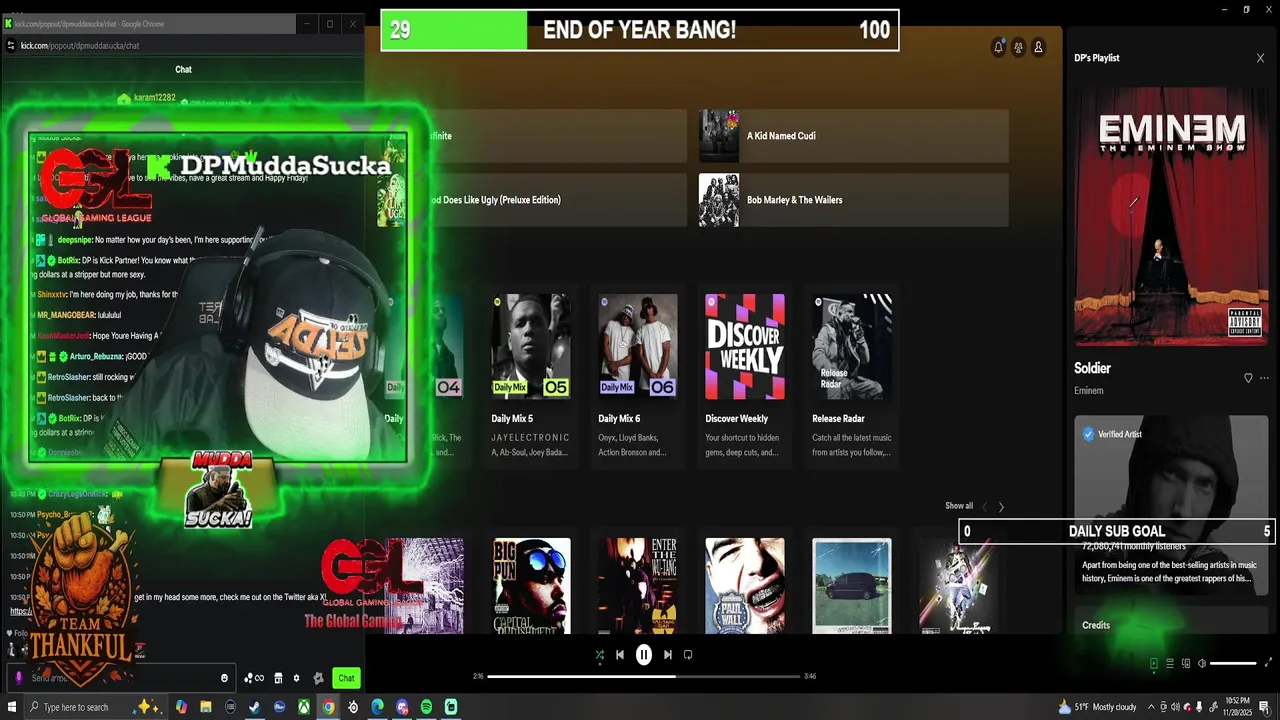The width and height of the screenshot is (1280, 720).
Task: Skip to the next track
Action: click(668, 655)
